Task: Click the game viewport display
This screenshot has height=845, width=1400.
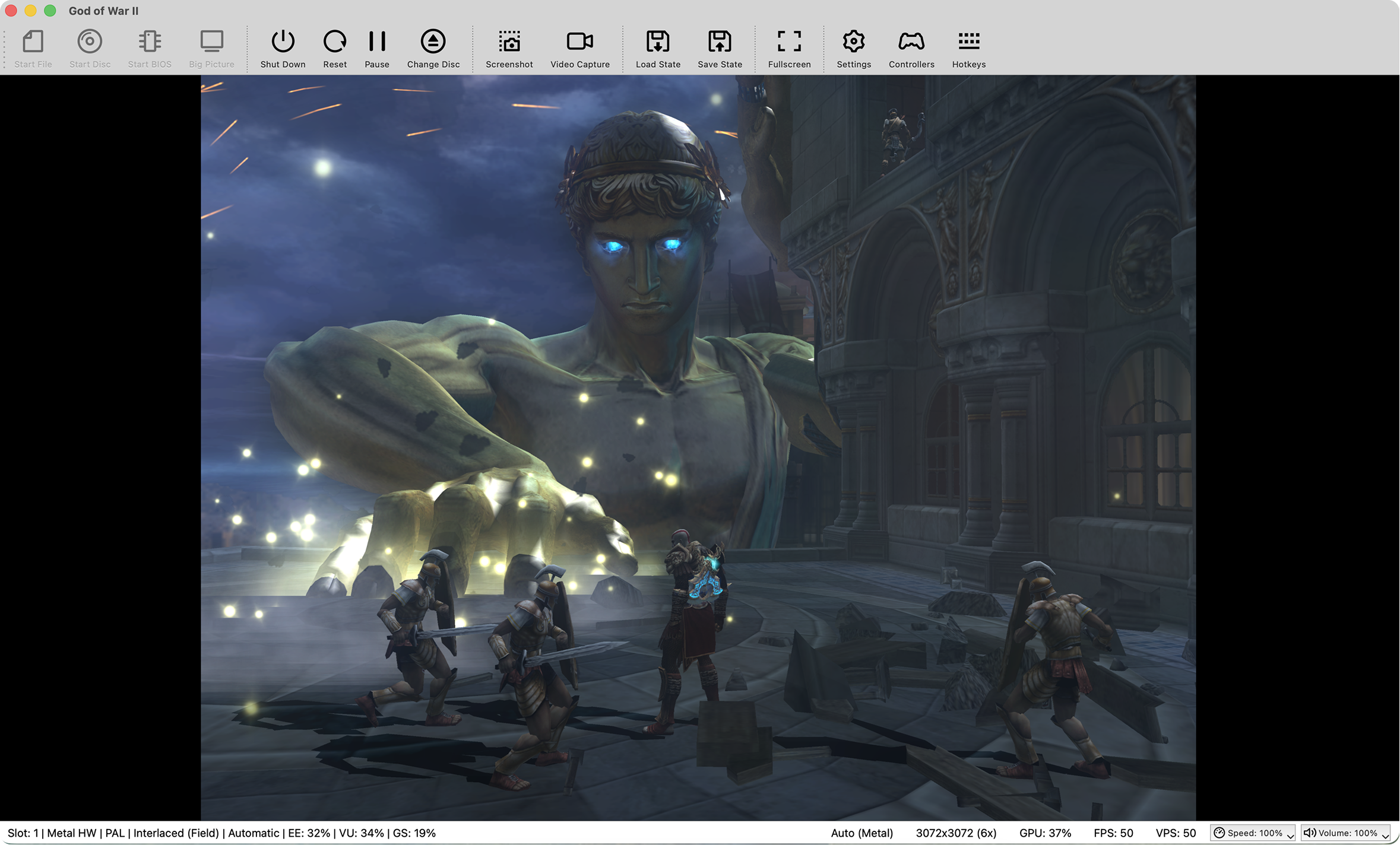Action: click(x=698, y=448)
